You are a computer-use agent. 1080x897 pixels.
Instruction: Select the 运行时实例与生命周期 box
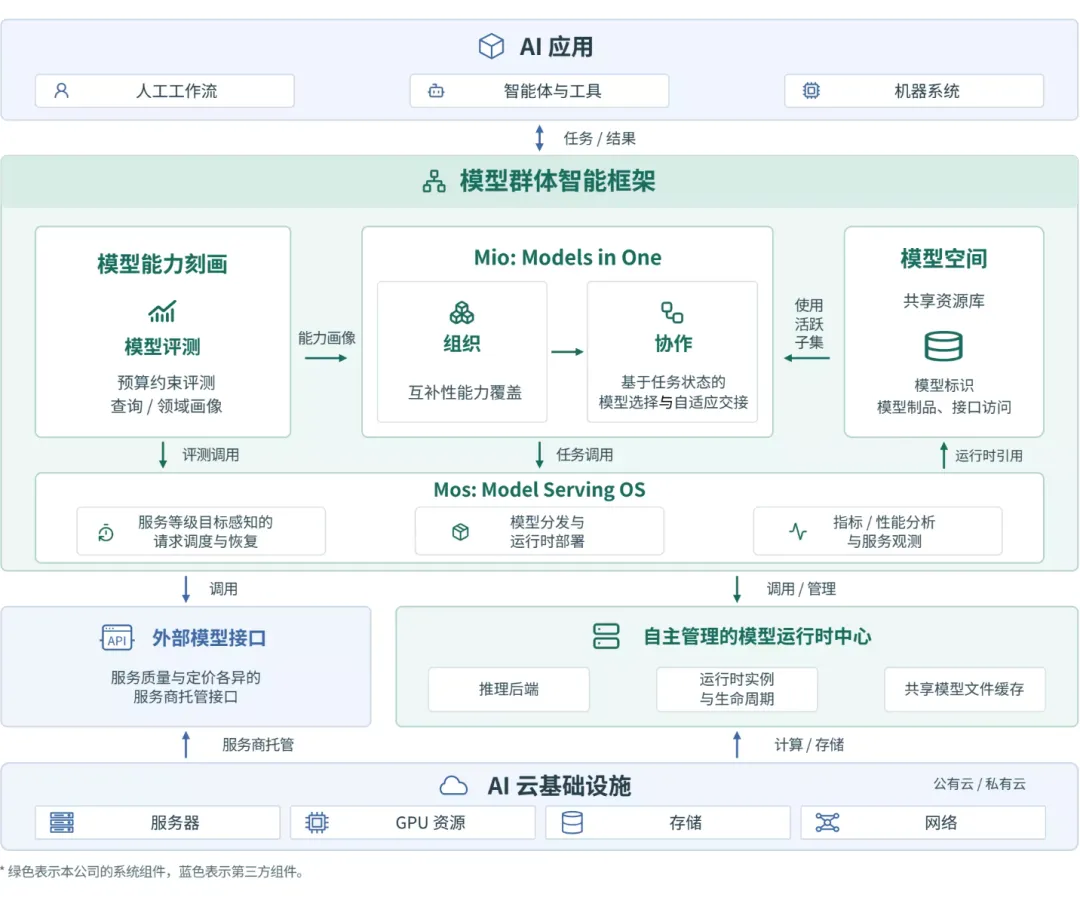coord(737,689)
